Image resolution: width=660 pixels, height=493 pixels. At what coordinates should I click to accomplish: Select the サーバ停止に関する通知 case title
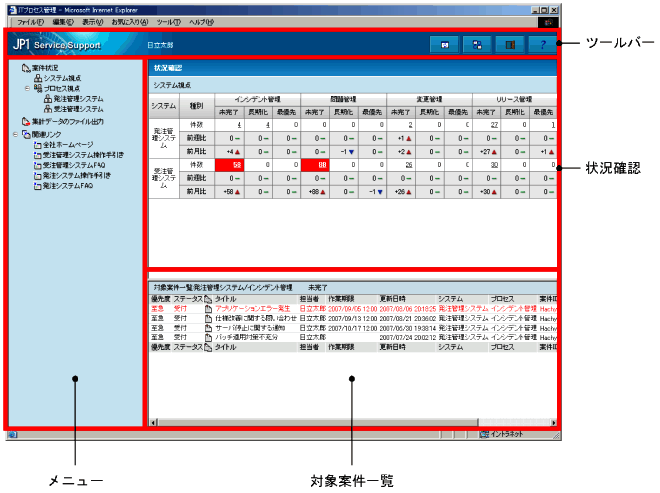tap(250, 328)
